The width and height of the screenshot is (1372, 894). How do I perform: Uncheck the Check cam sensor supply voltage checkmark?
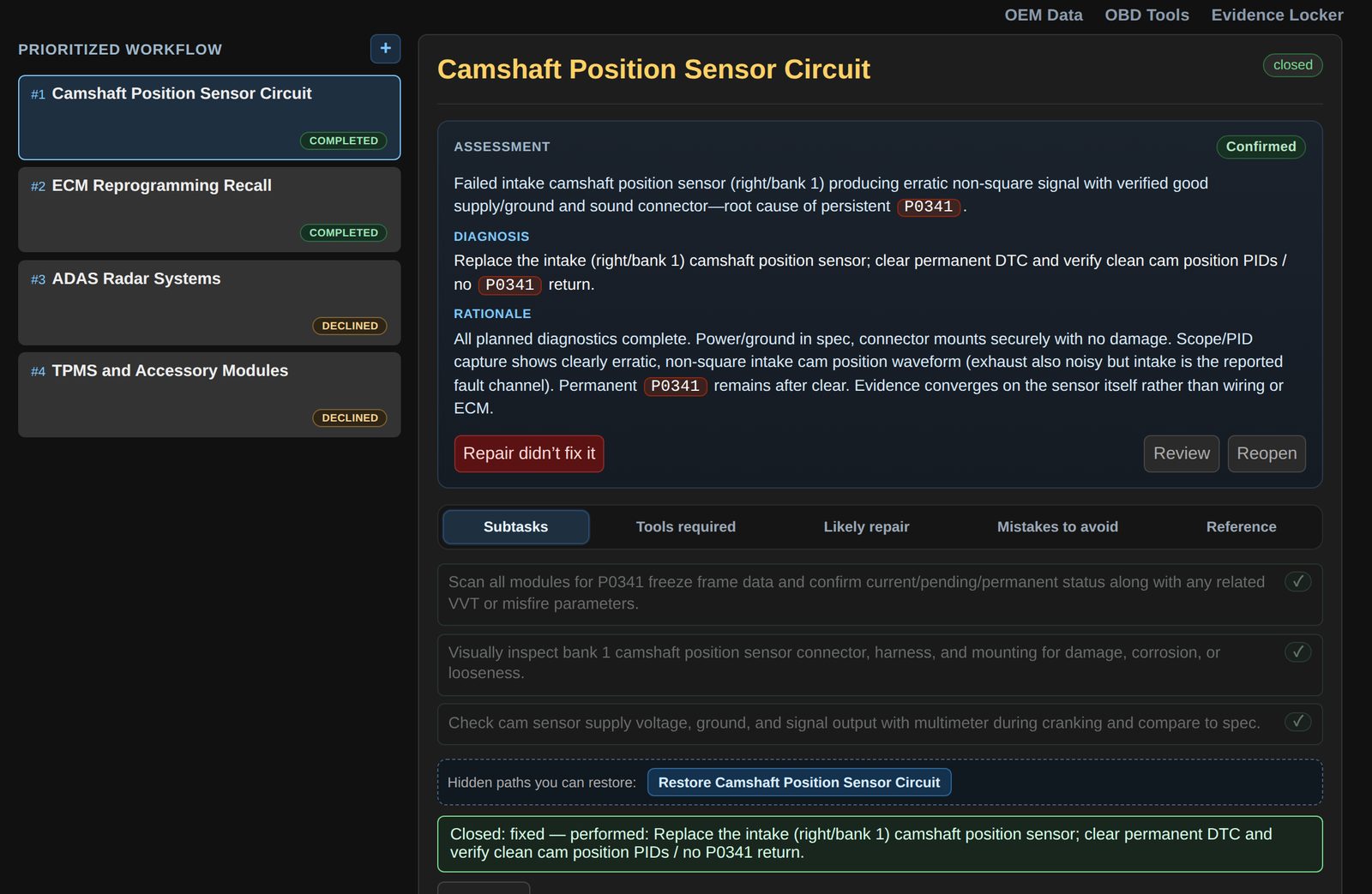1298,722
